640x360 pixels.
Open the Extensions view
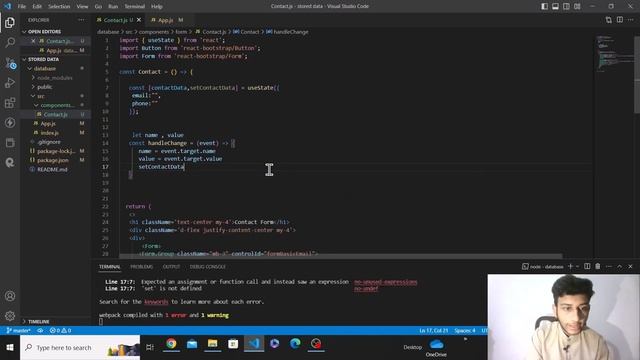10,102
